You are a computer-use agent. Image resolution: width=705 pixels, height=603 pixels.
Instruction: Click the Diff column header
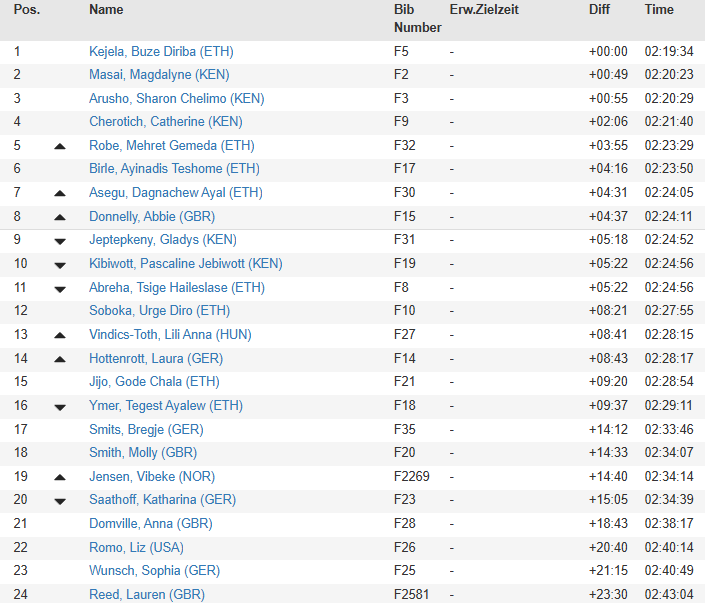599,9
